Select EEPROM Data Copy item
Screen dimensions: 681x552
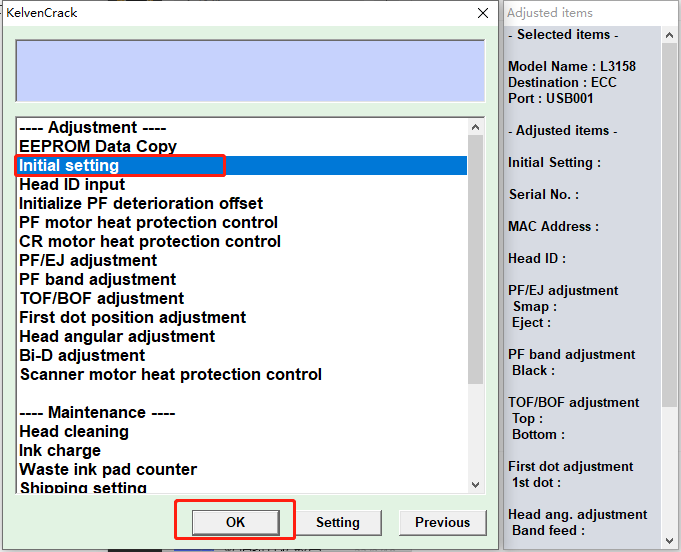pos(98,147)
